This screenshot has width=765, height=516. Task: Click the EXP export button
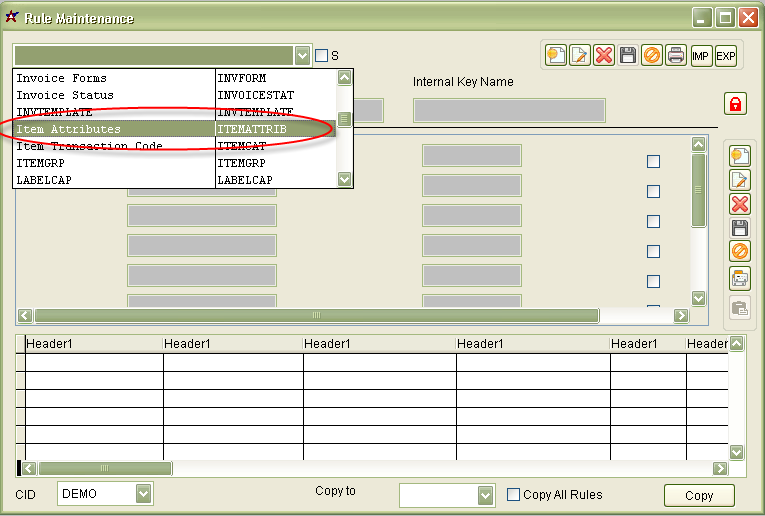[725, 56]
